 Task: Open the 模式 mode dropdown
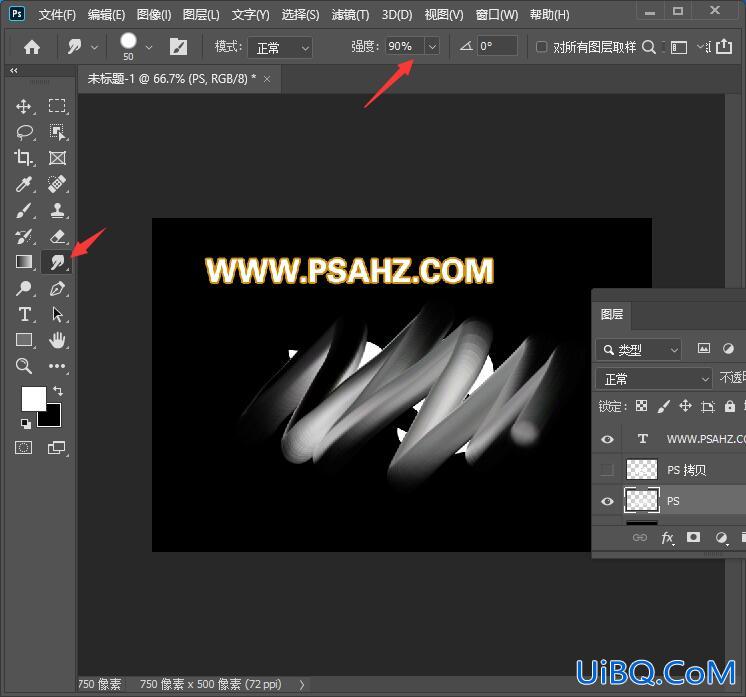tap(280, 48)
